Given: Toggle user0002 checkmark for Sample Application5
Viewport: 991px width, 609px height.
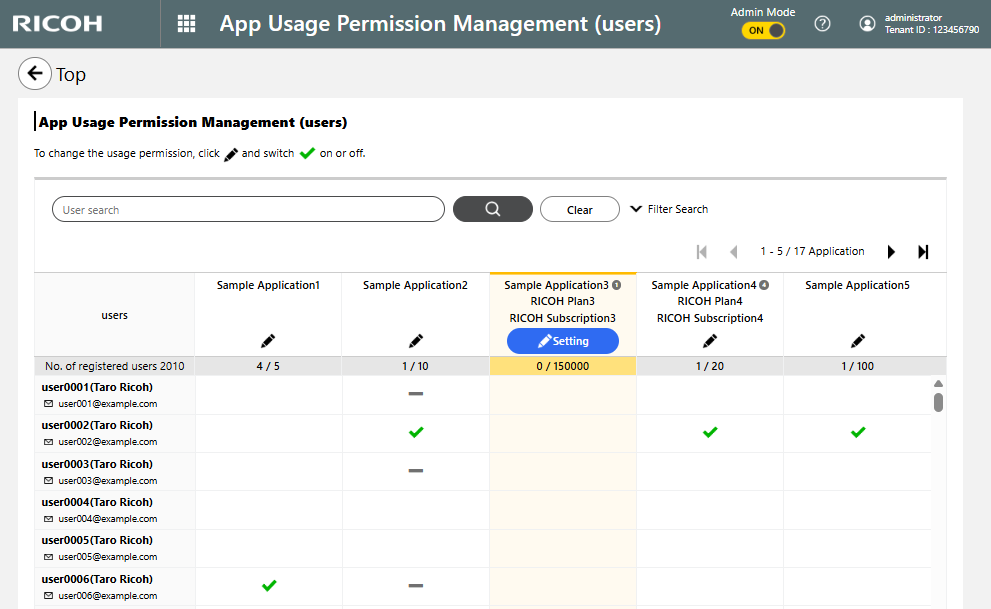Looking at the screenshot, I should [x=857, y=432].
